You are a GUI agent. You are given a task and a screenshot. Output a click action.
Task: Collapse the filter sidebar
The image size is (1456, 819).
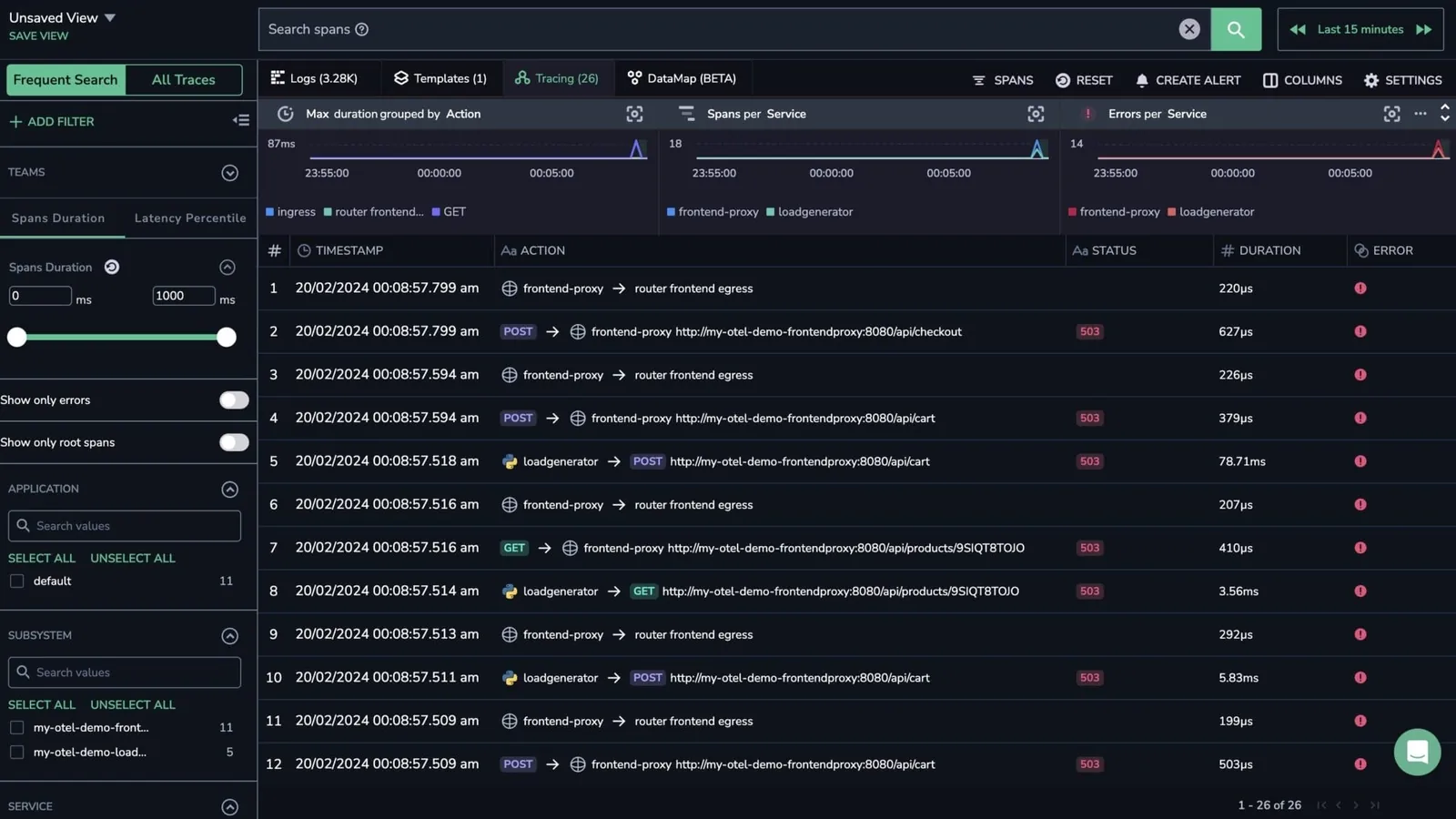coord(240,120)
